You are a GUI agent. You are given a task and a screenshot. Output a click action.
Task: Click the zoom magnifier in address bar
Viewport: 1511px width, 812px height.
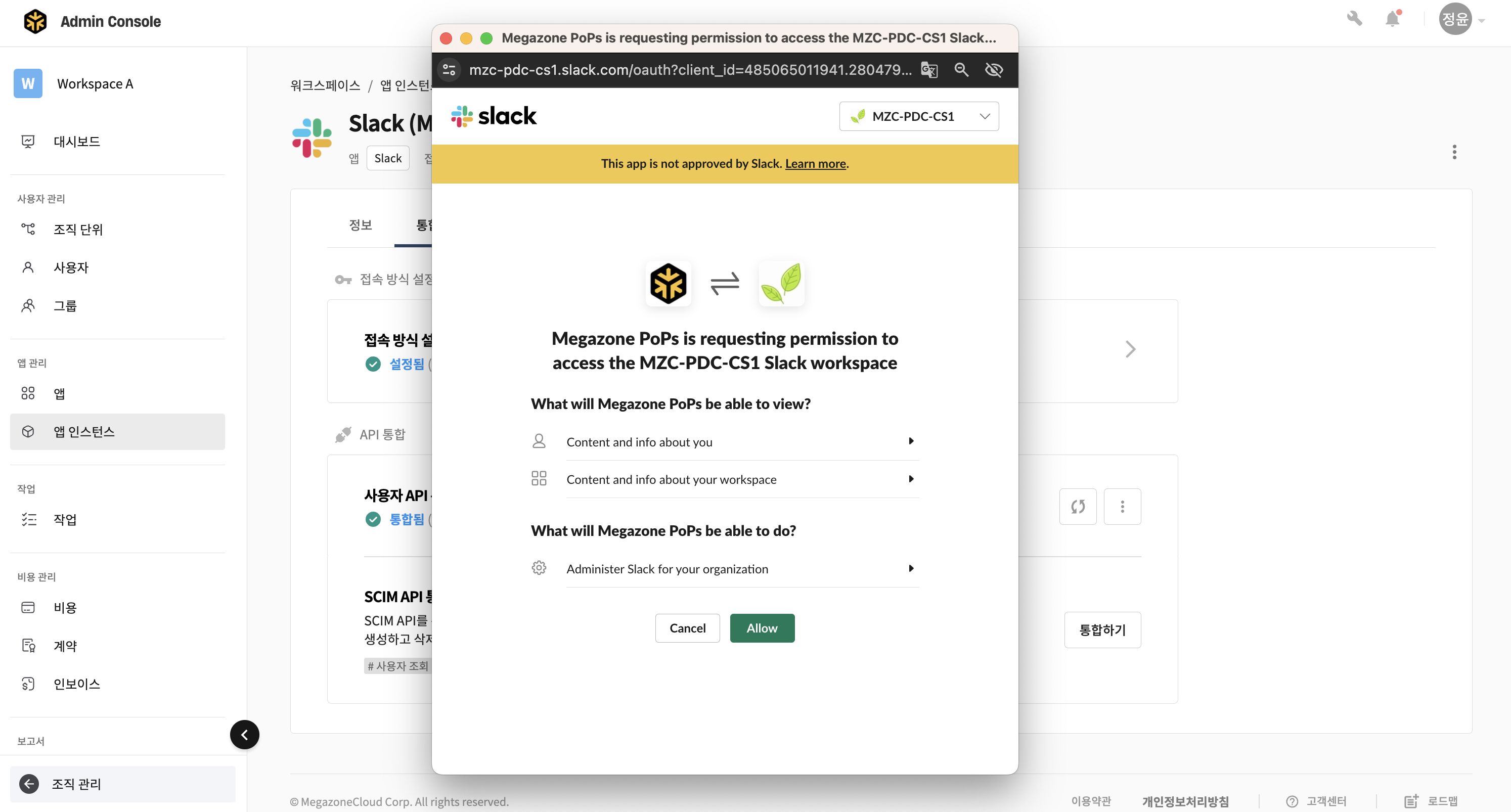(961, 70)
